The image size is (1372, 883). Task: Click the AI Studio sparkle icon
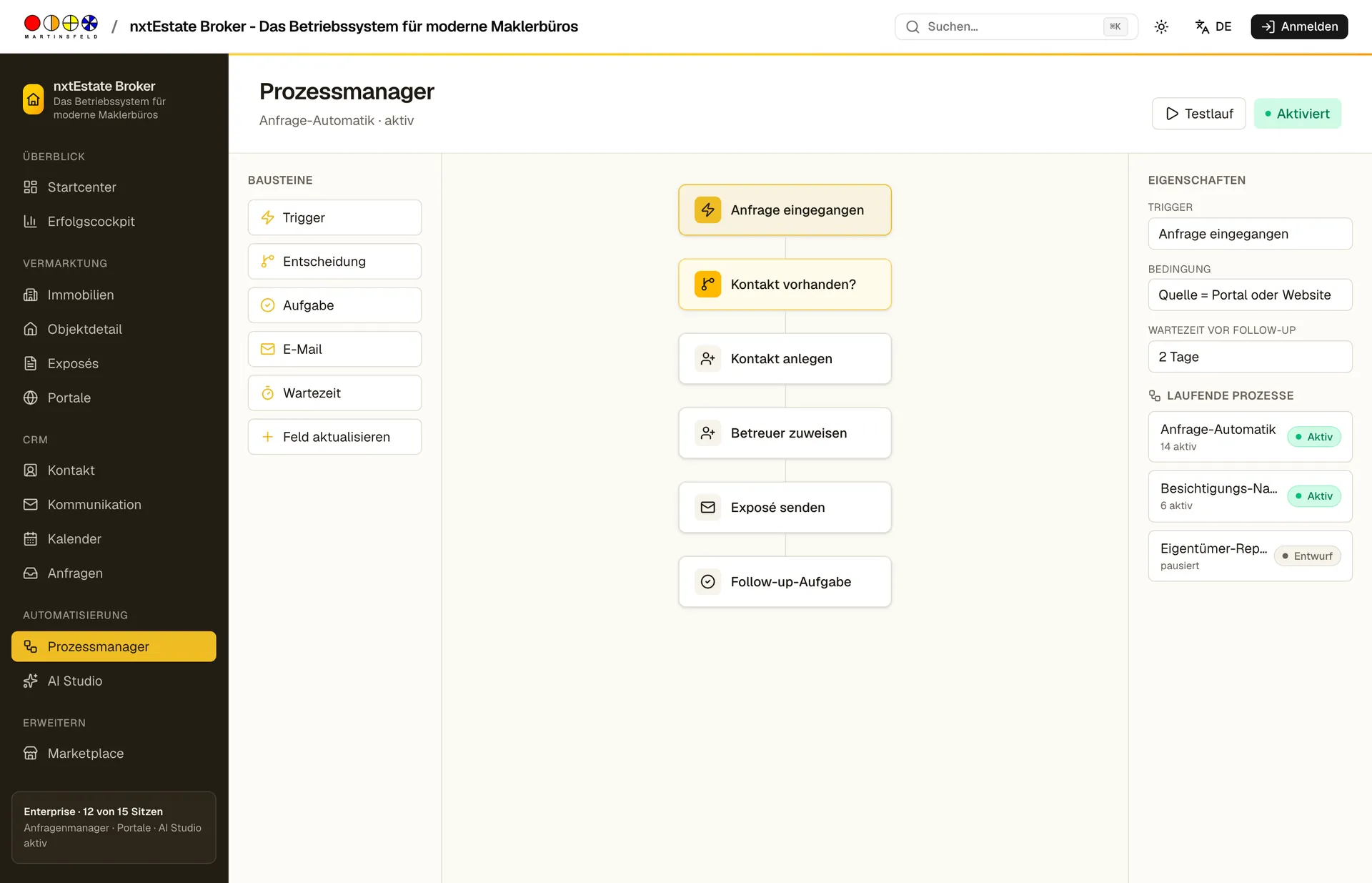coord(30,681)
